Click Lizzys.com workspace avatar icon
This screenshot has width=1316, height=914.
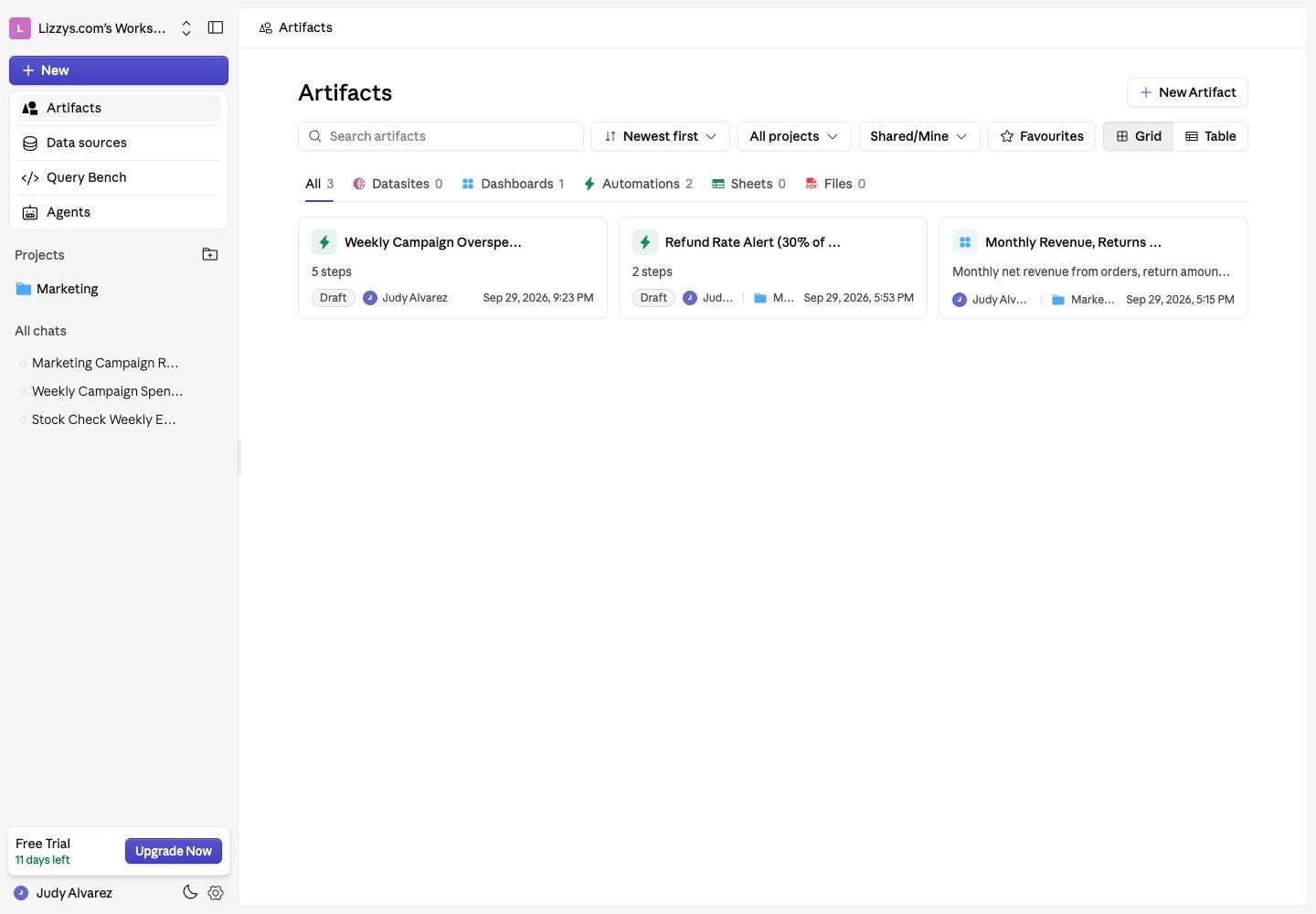[x=20, y=28]
